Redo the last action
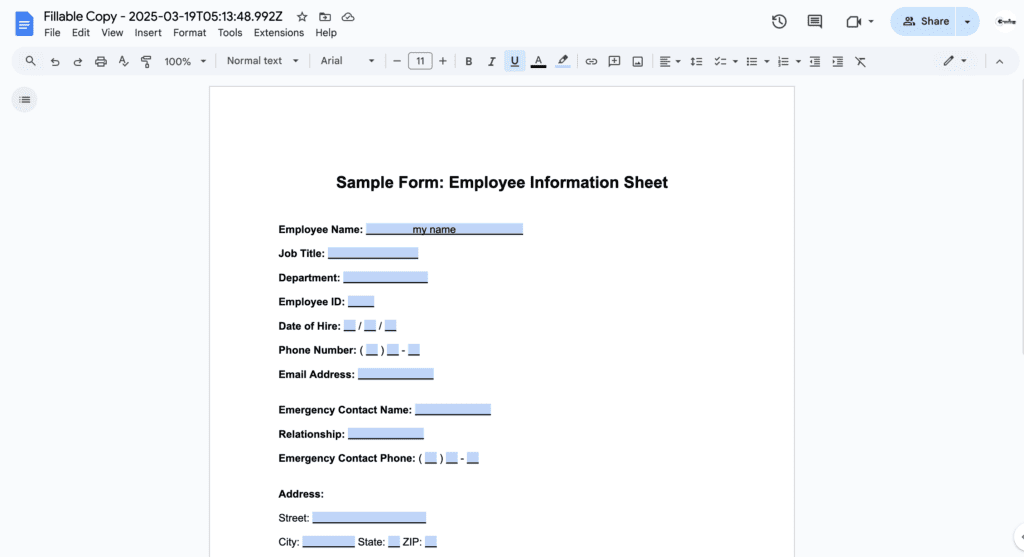The width and height of the screenshot is (1024, 557). [78, 61]
